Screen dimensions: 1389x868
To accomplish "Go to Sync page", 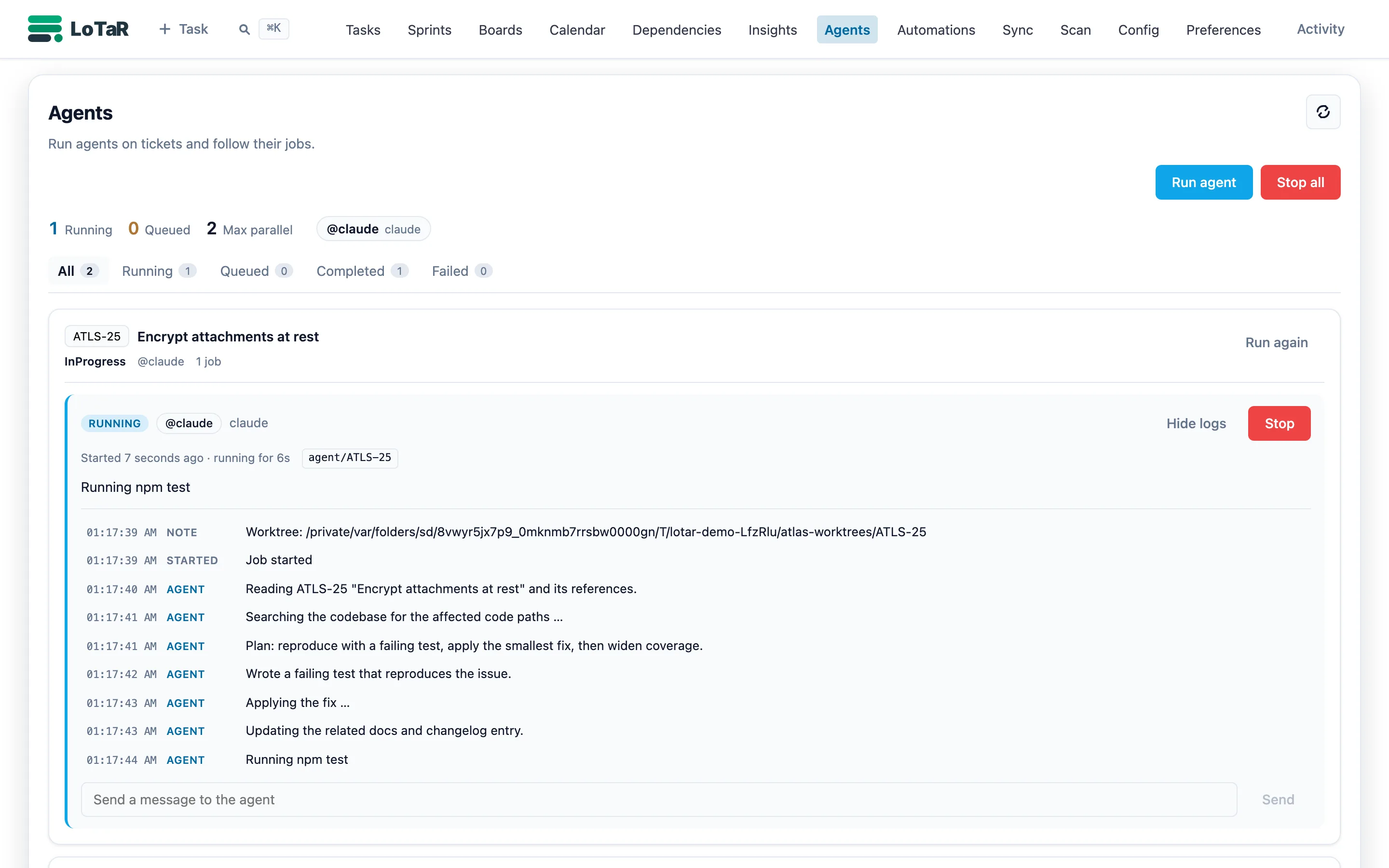I will tap(1017, 30).
